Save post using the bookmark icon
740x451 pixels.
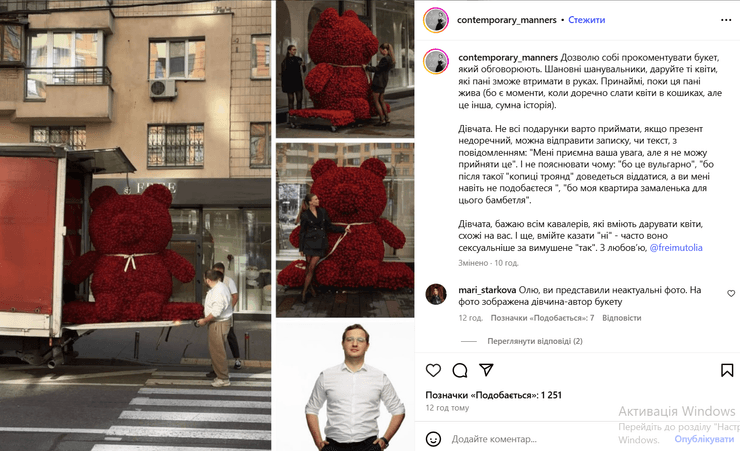727,370
